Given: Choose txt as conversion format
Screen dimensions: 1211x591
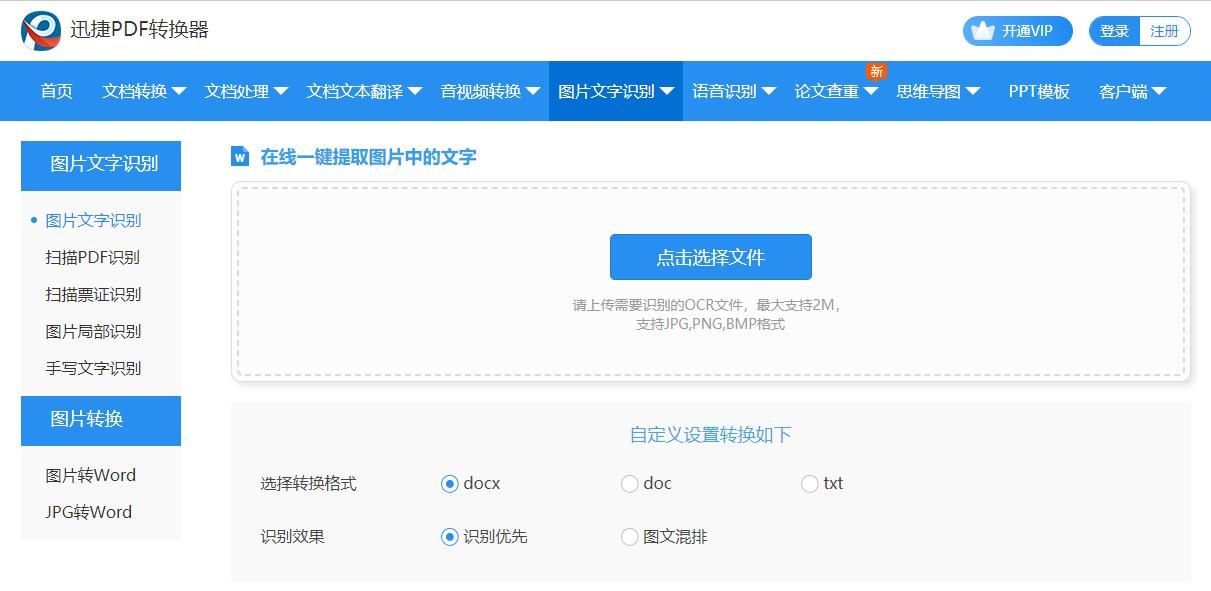Looking at the screenshot, I should [x=810, y=483].
